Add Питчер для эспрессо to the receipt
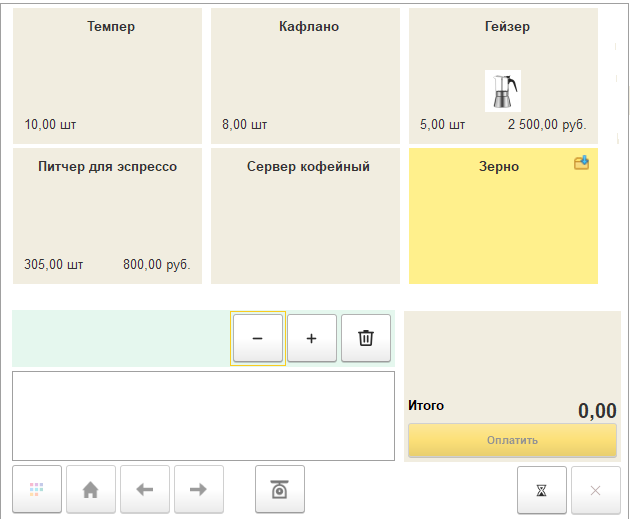Viewport: 630px width, 519px height. (107, 215)
